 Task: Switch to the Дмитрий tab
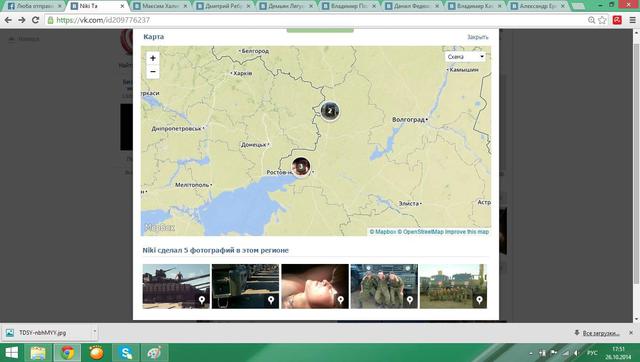click(223, 6)
